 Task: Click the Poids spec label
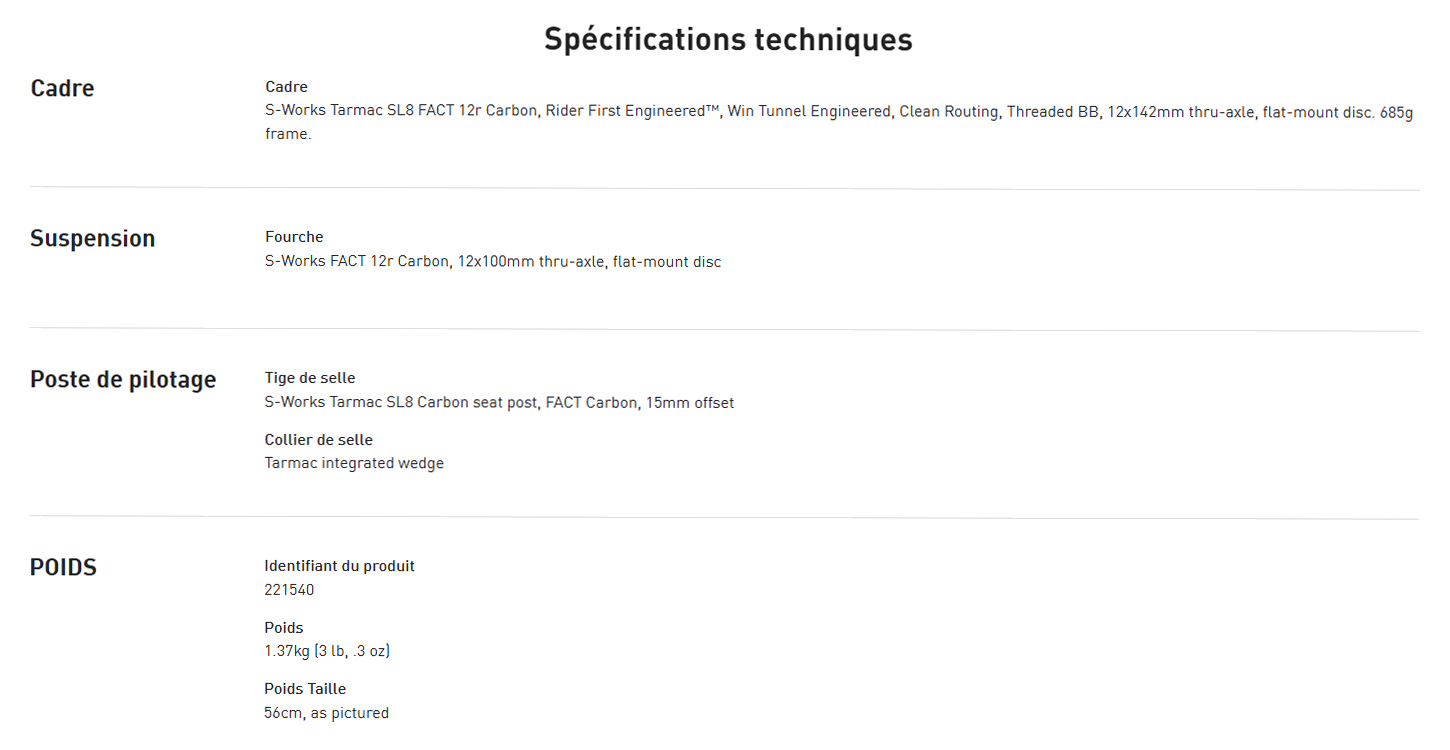tap(284, 628)
